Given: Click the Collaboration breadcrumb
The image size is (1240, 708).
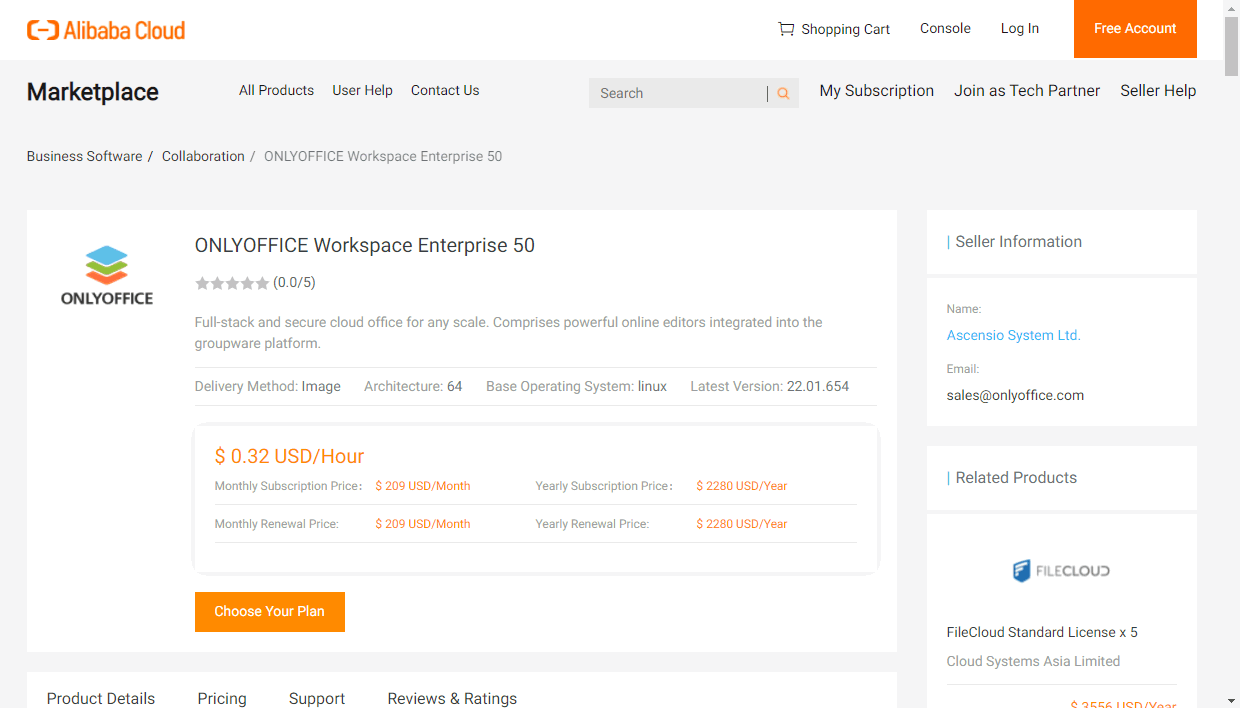Looking at the screenshot, I should [203, 156].
